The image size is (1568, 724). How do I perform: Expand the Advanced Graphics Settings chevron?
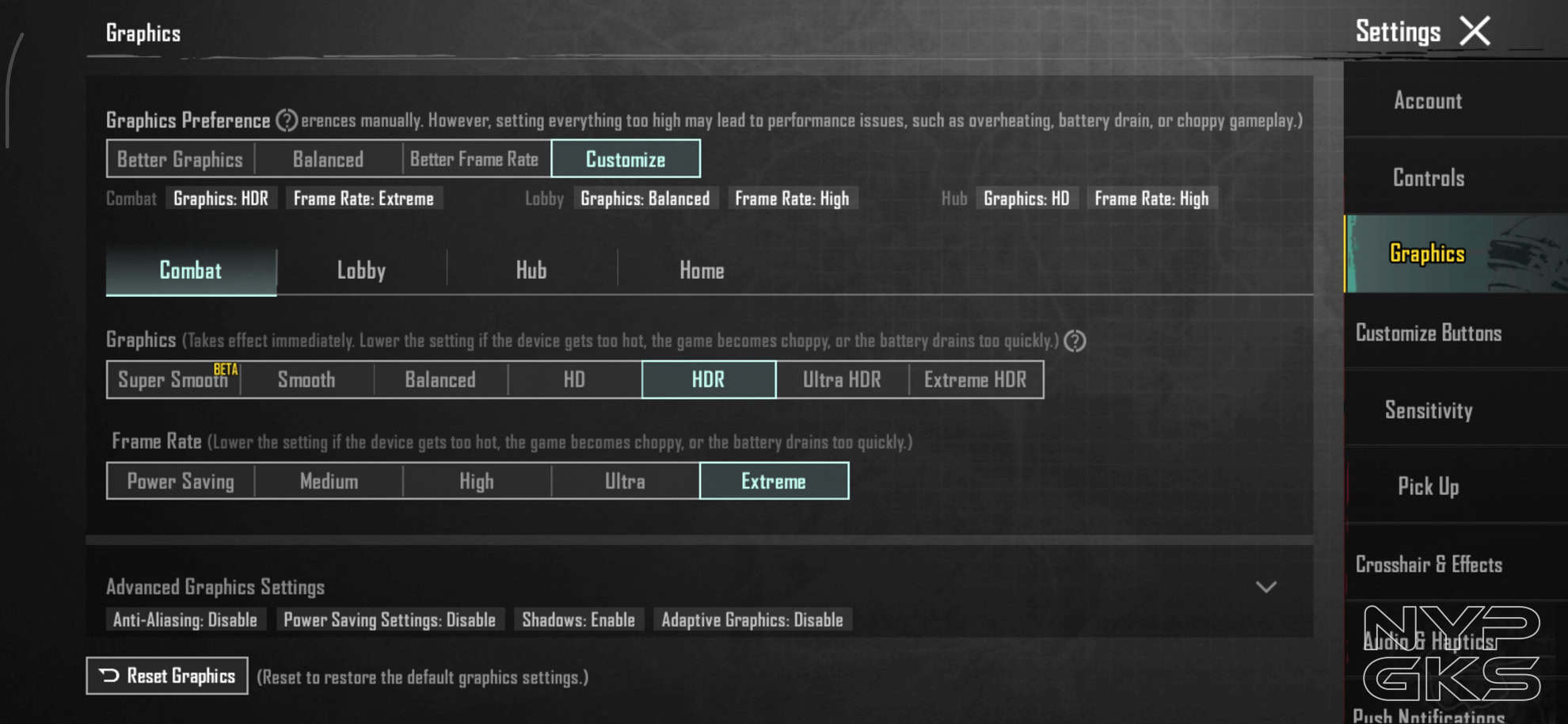pos(1265,587)
